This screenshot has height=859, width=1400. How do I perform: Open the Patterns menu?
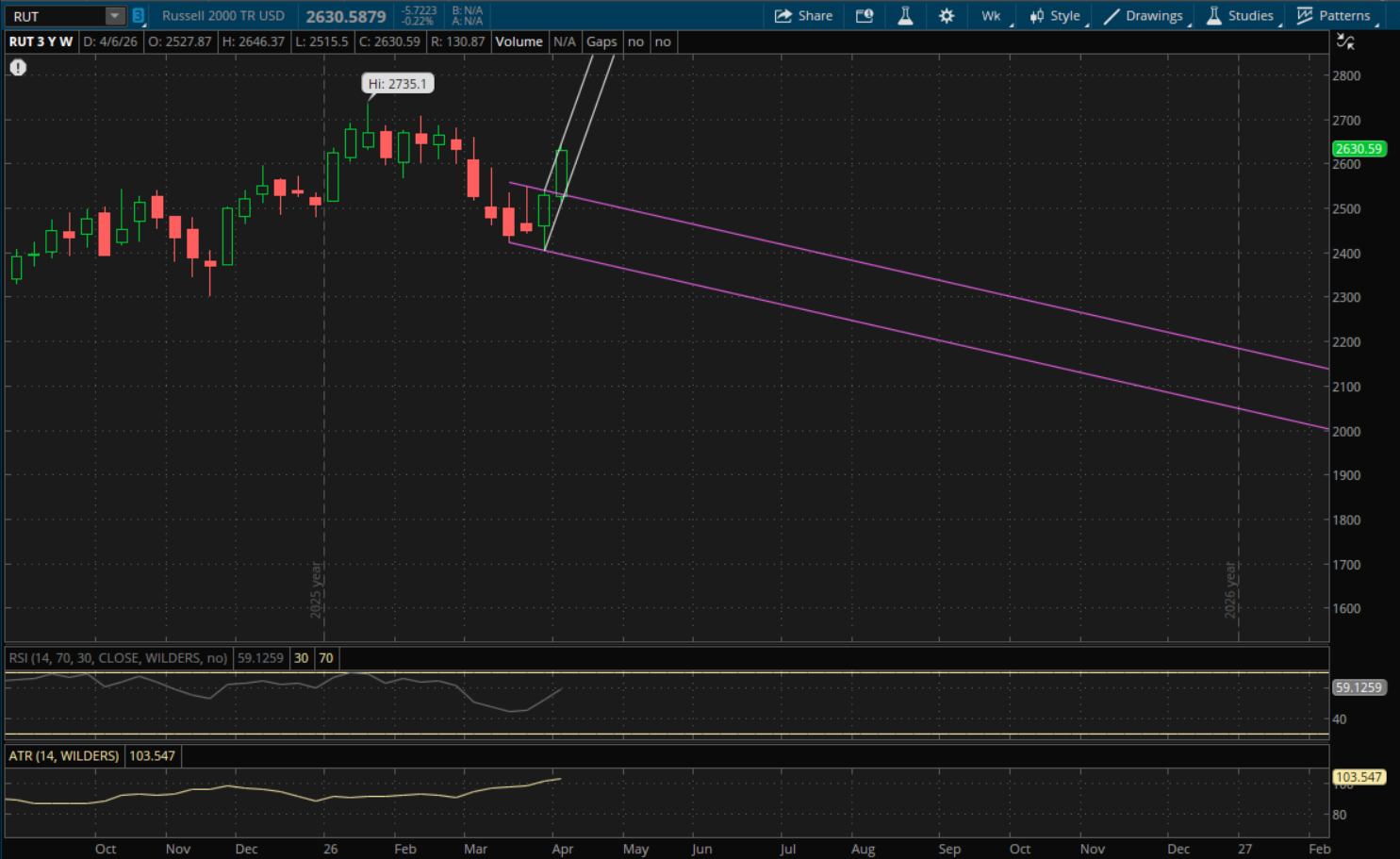coord(1333,16)
